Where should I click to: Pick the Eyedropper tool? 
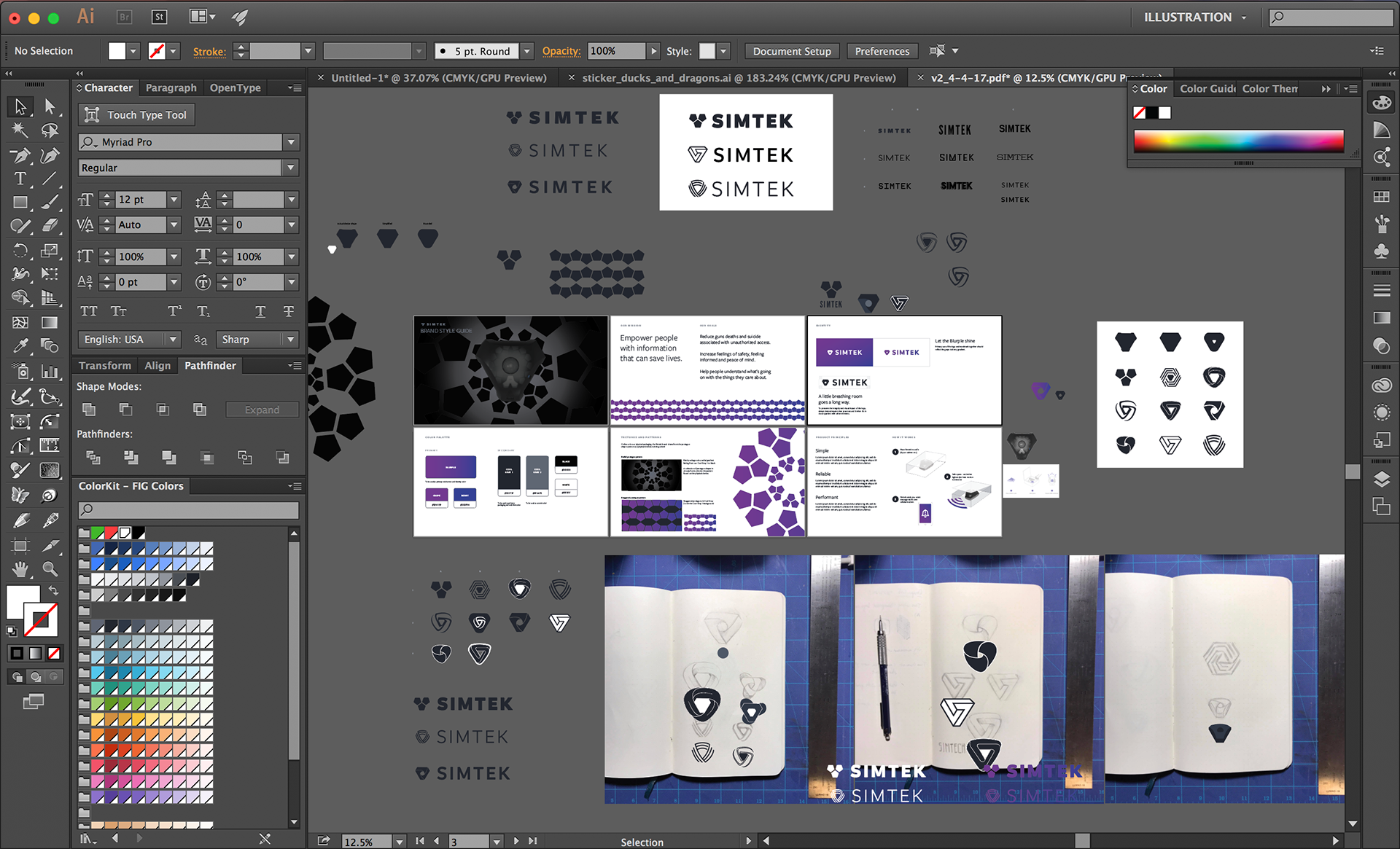click(20, 346)
